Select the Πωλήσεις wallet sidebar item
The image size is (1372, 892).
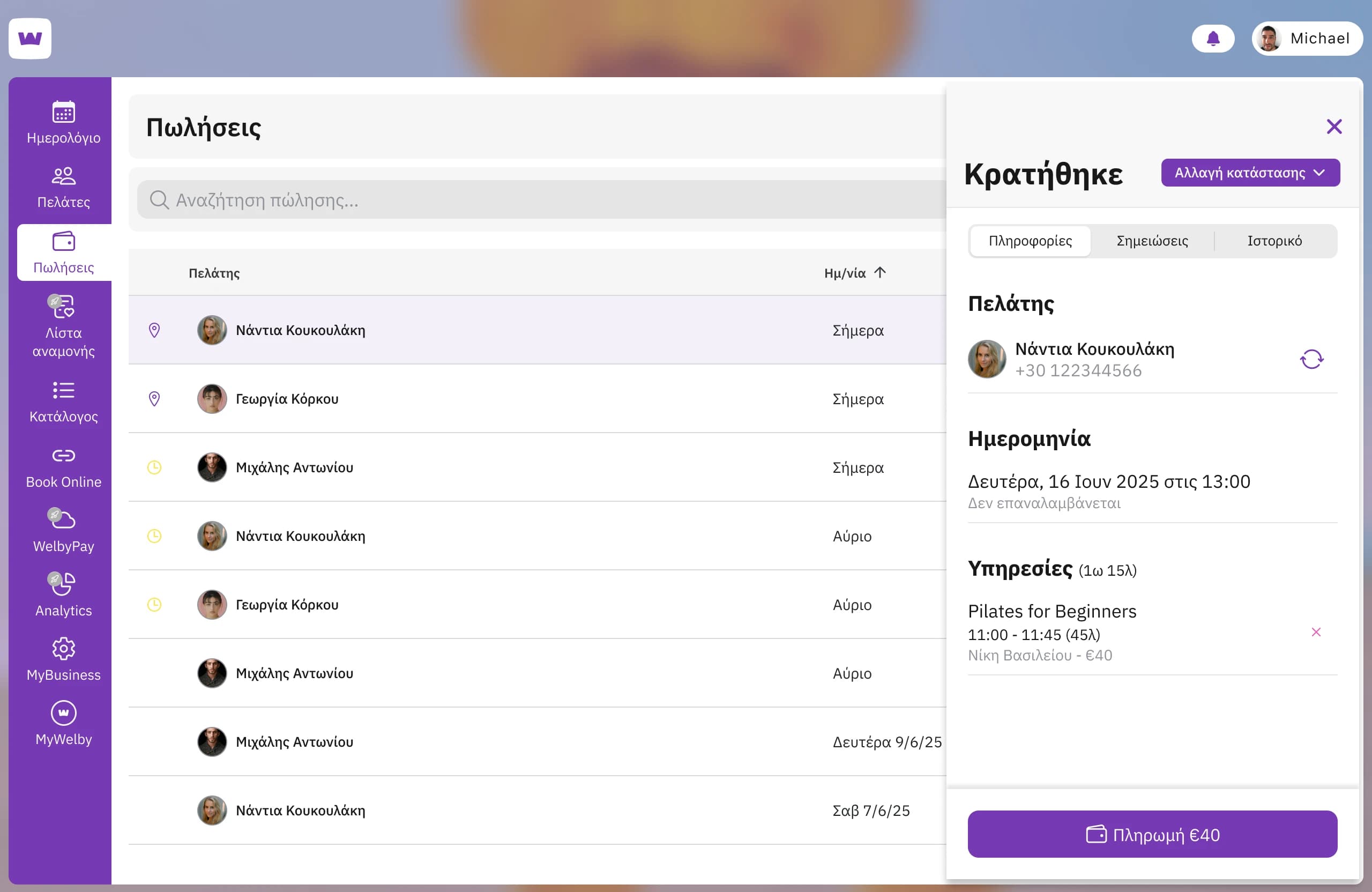pos(63,252)
